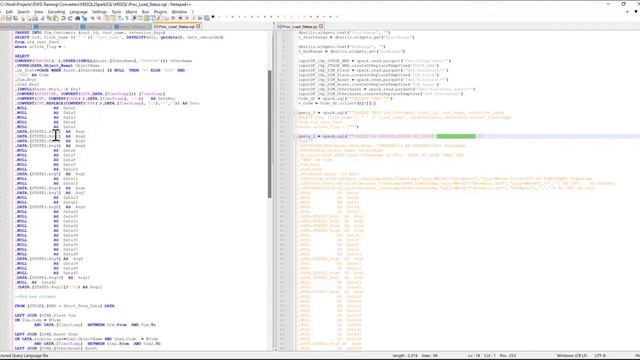The width and height of the screenshot is (640, 360).
Task: Click the Structured Query Language file status label
Action: (24, 356)
